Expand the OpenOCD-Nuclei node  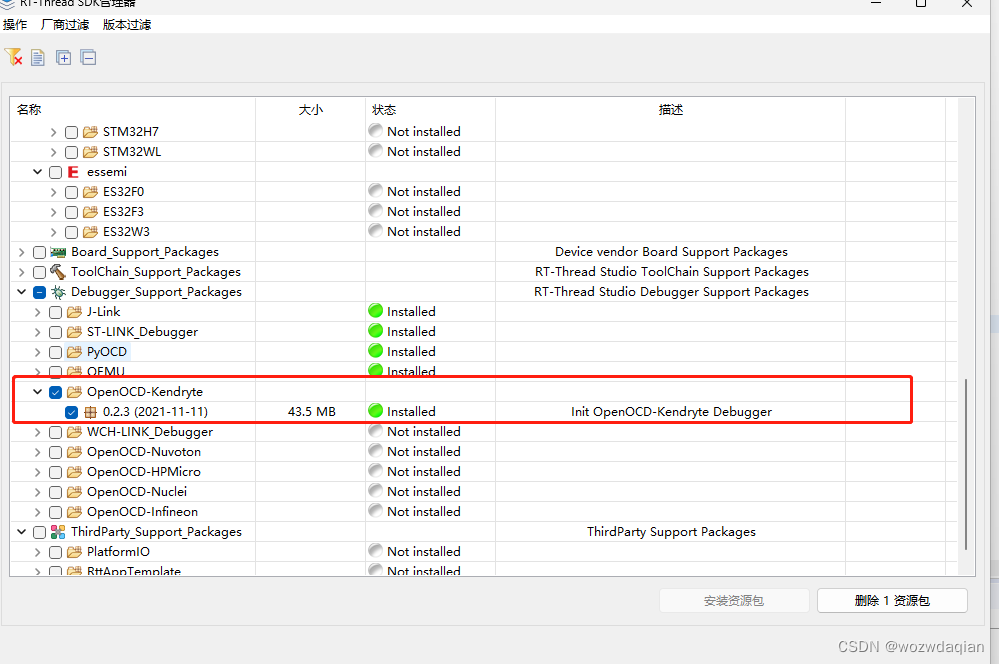(x=38, y=492)
